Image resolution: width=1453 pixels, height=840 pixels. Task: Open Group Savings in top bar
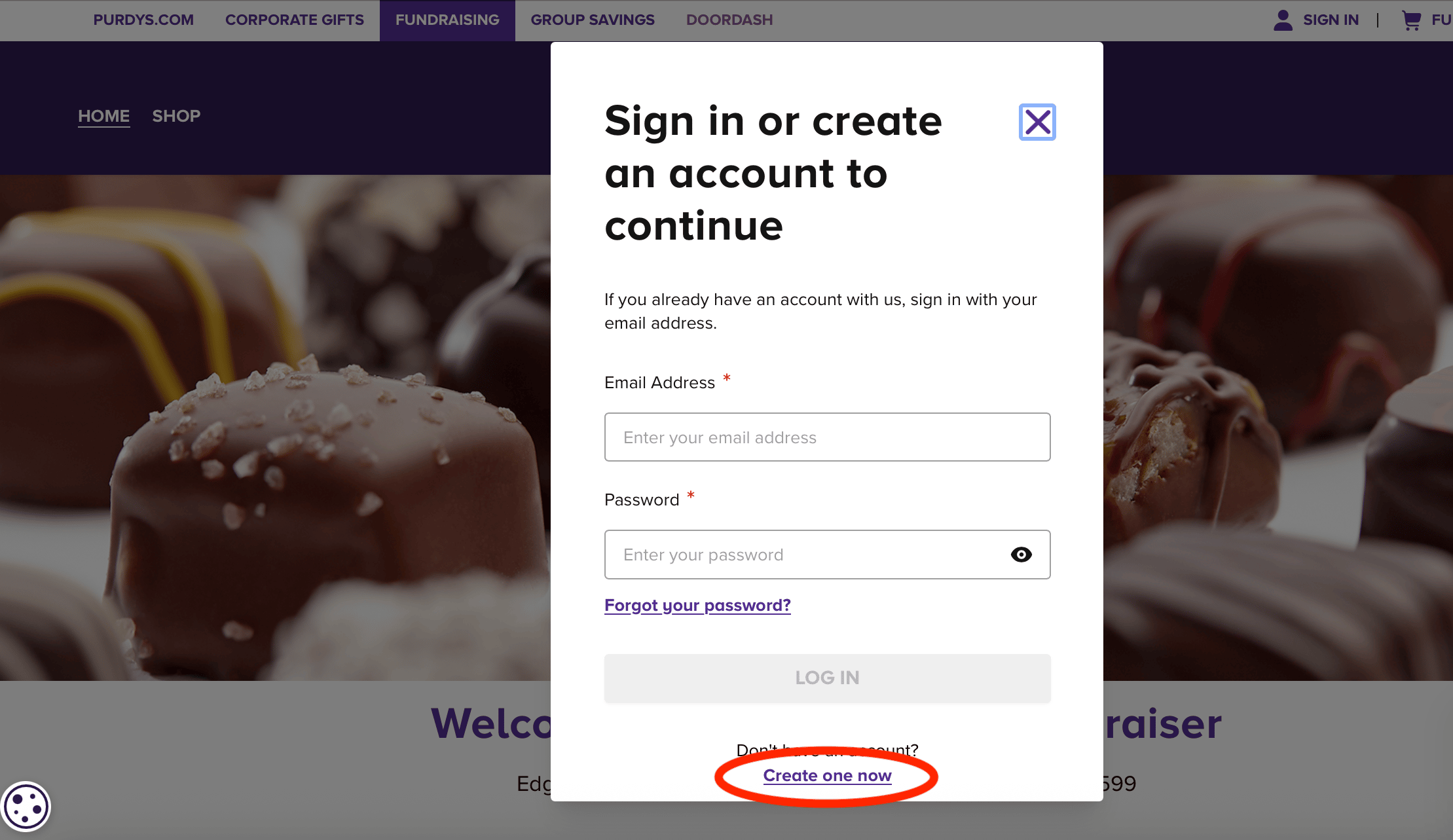(x=593, y=20)
